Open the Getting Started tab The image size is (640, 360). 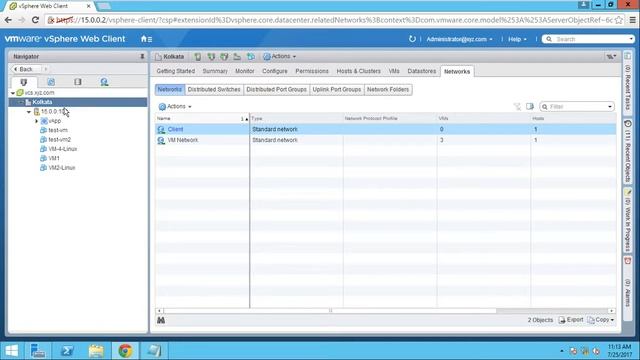(x=176, y=71)
